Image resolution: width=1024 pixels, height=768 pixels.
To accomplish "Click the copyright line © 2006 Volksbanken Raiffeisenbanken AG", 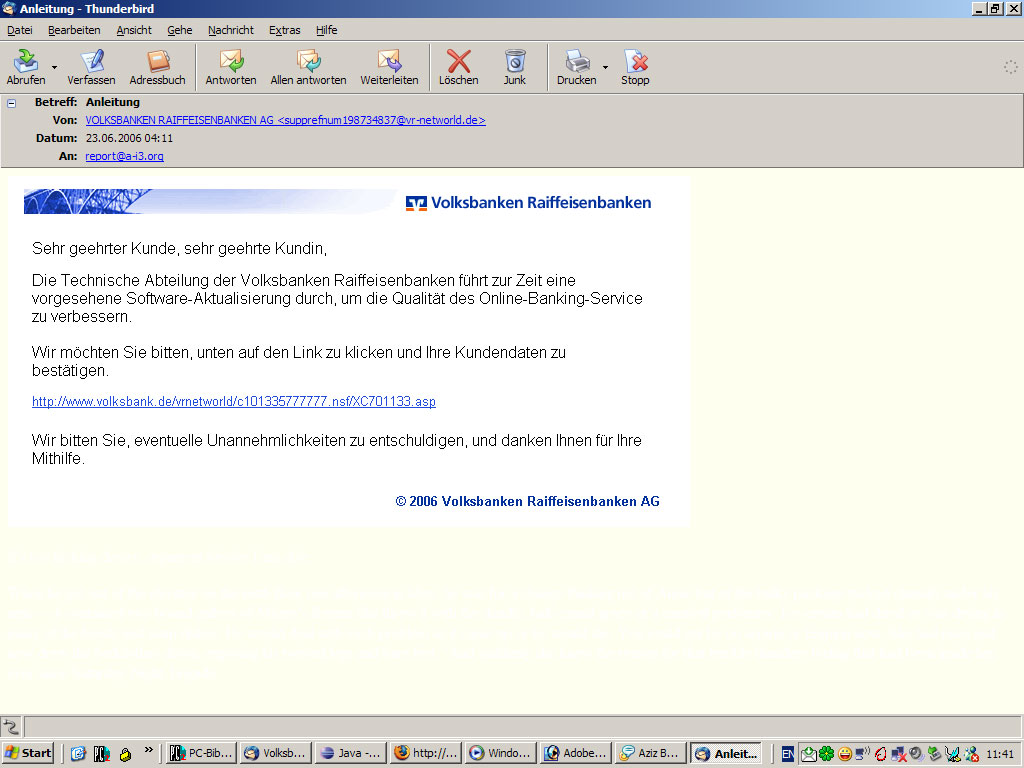I will pyautogui.click(x=528, y=502).
